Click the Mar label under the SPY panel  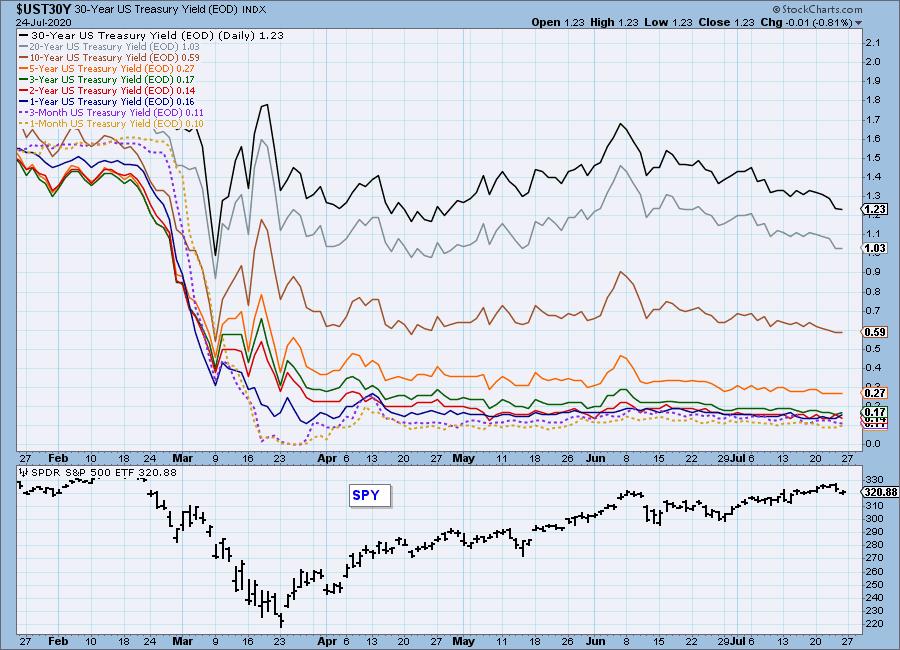pos(182,641)
